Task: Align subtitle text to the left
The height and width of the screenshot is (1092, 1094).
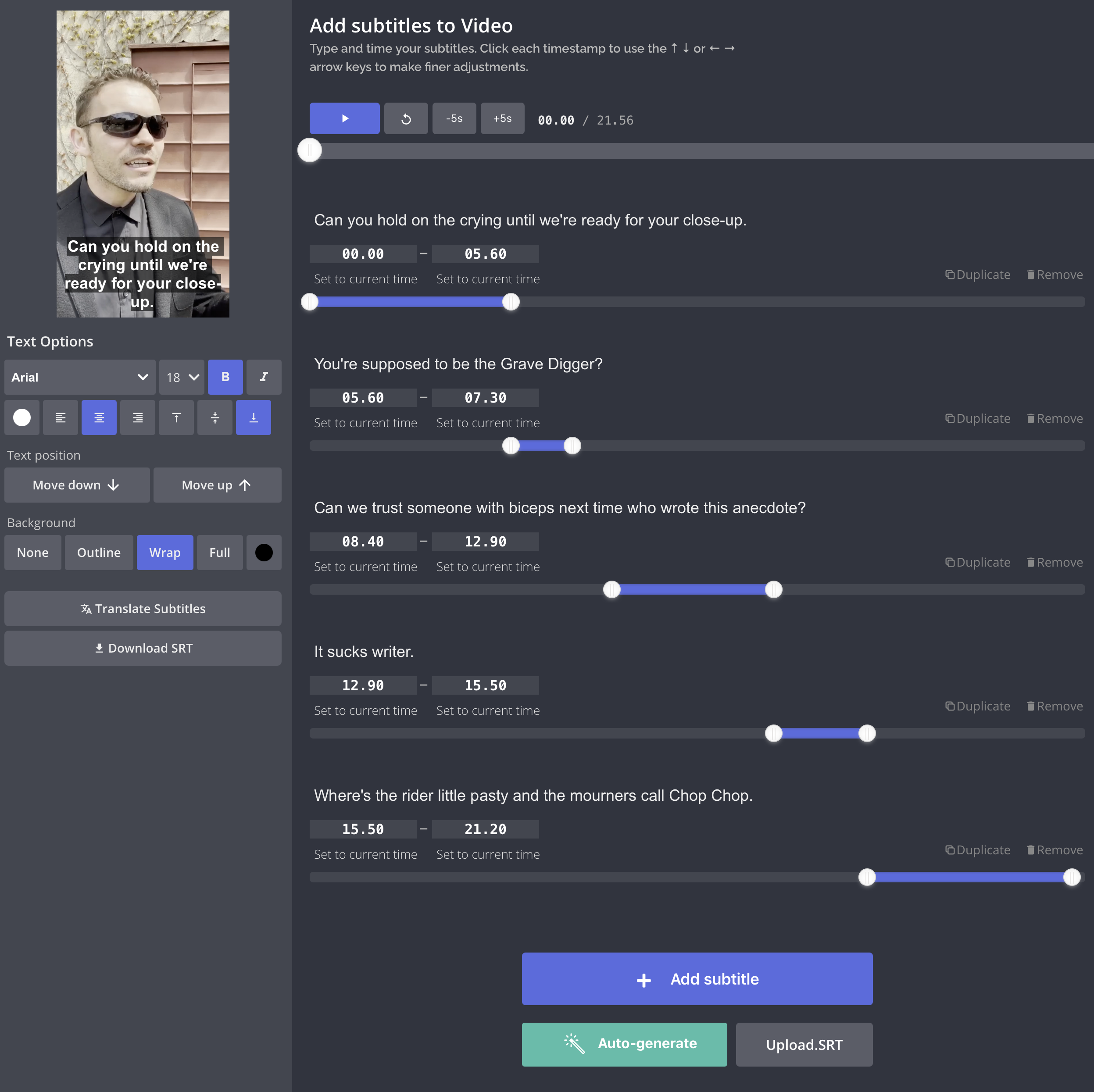Action: [x=60, y=418]
